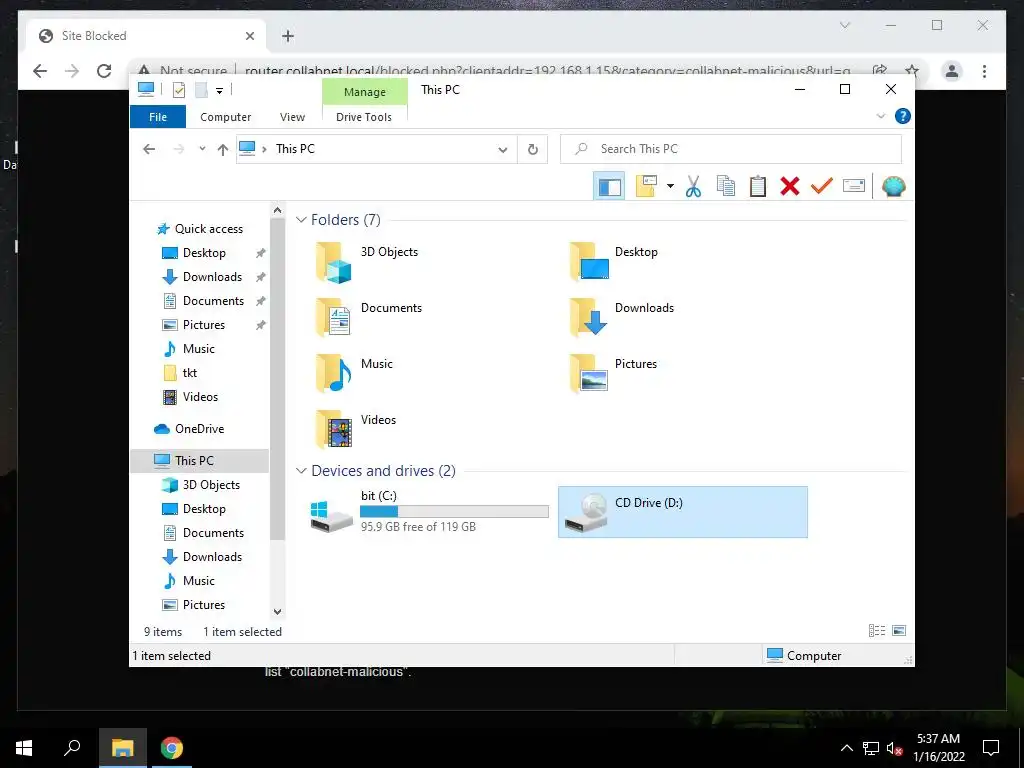
Task: Click Chrome icon in taskbar
Action: tap(172, 748)
